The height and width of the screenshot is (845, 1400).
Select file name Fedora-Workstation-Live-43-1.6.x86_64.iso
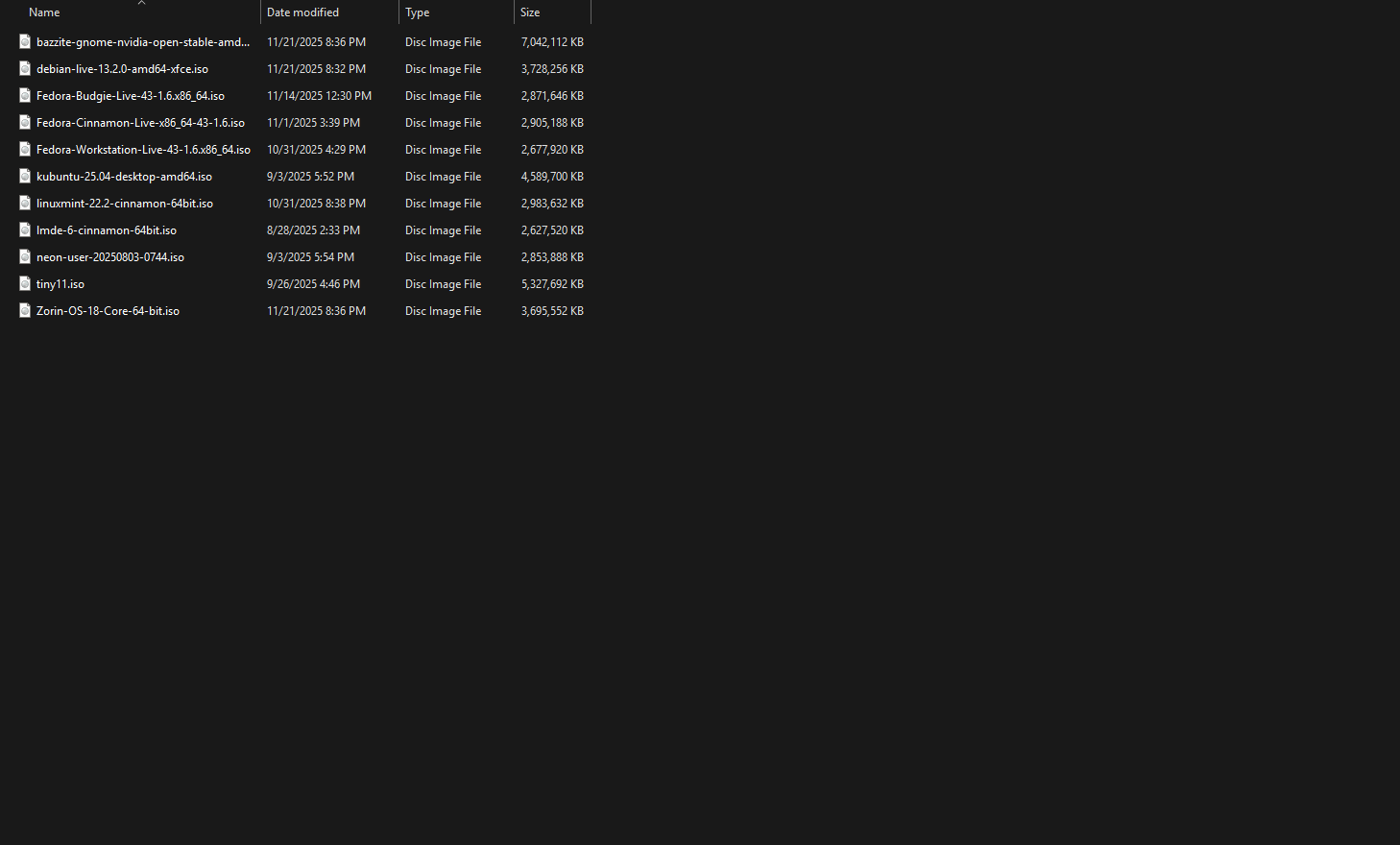click(x=143, y=150)
